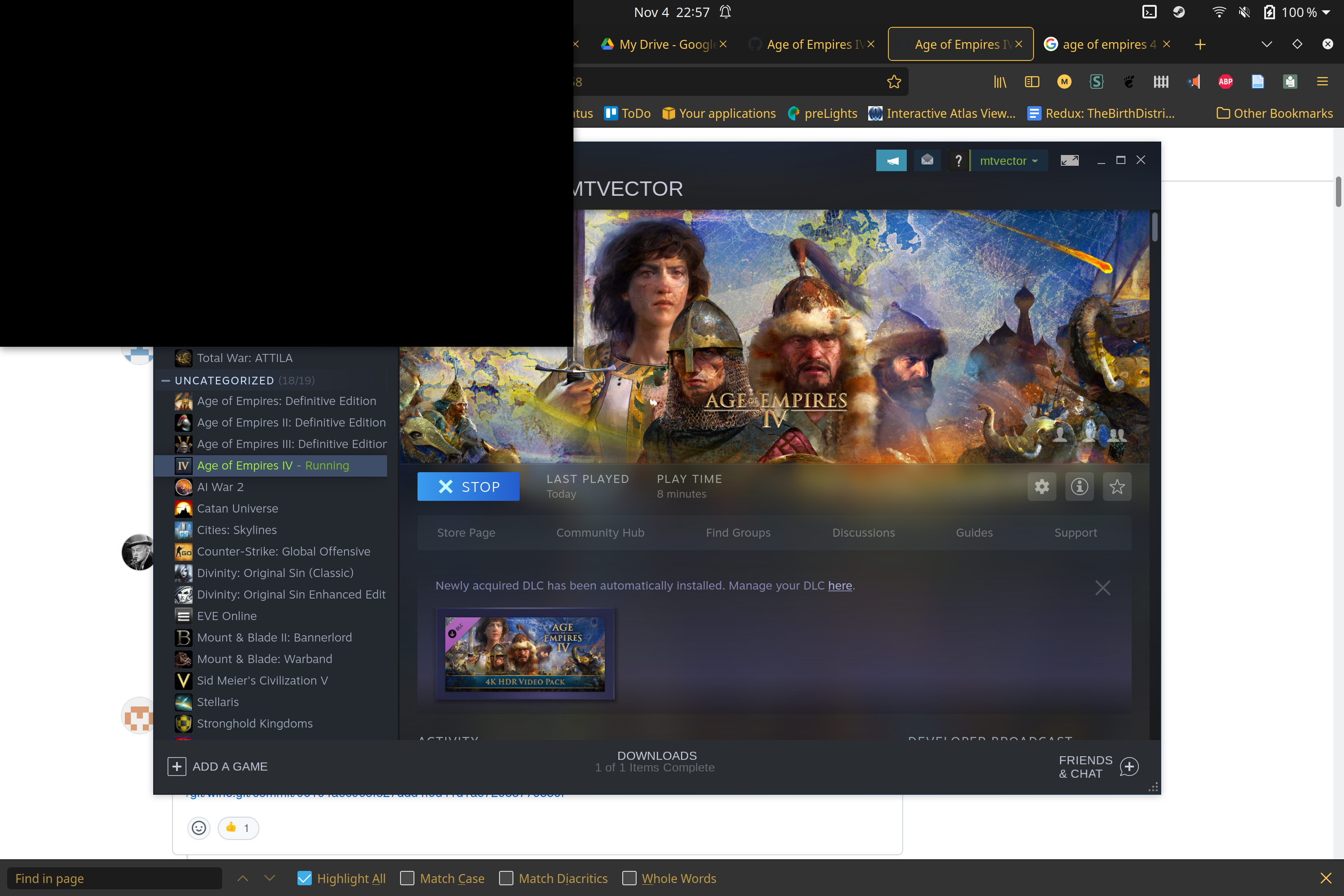This screenshot has width=1344, height=896.
Task: Click Steam tray icon in top bar
Action: pyautogui.click(x=1179, y=12)
